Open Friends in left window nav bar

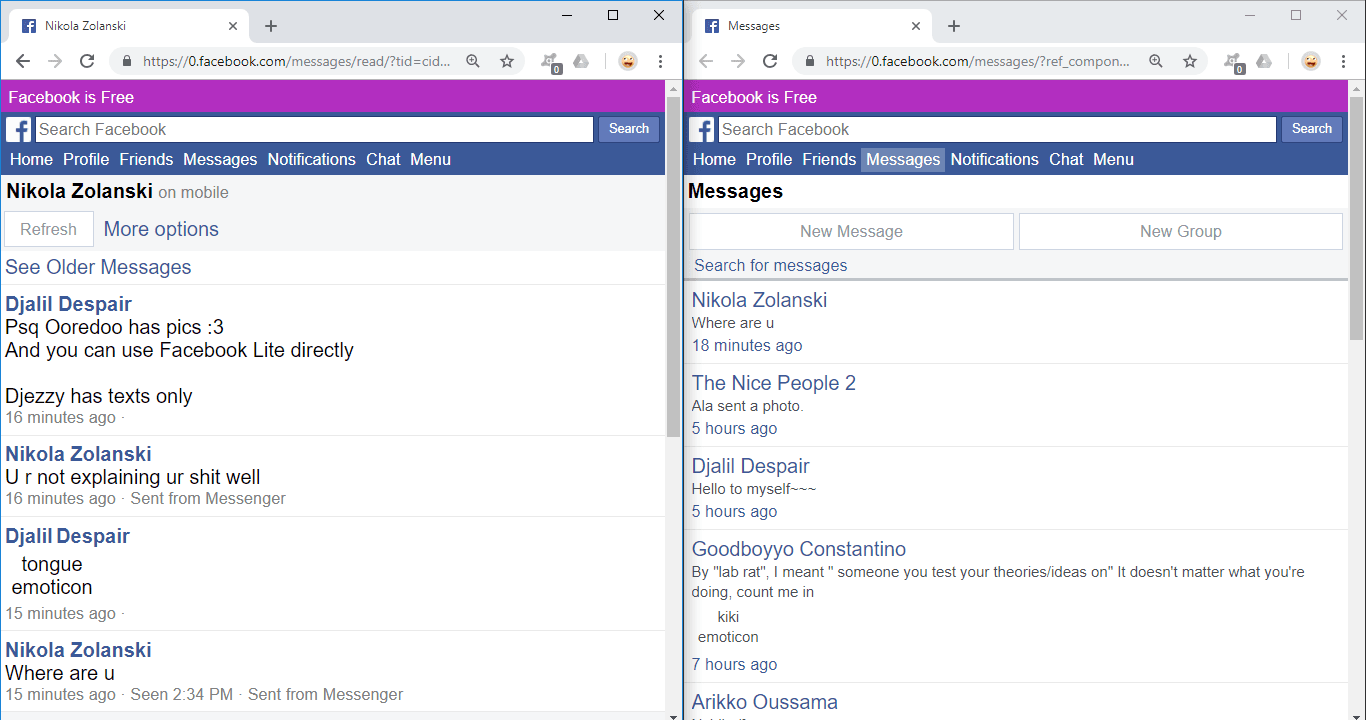coord(146,159)
